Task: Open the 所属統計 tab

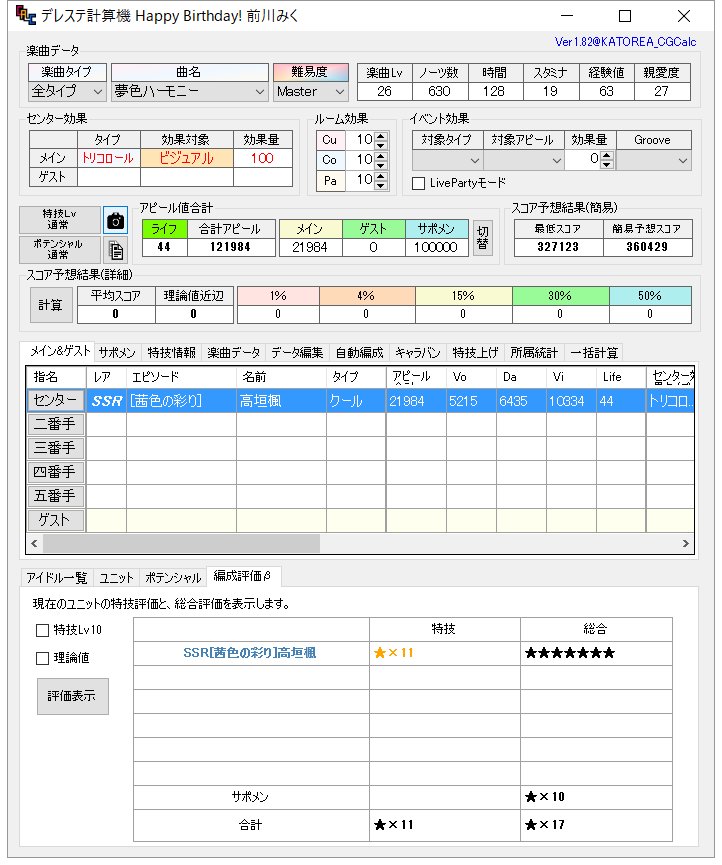Action: [534, 353]
